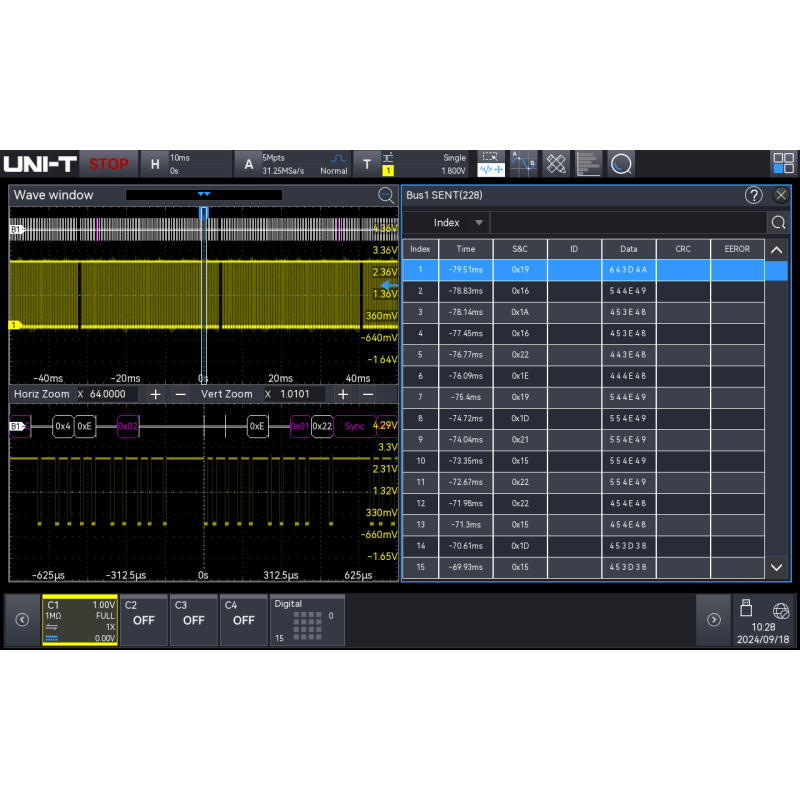Click the help question mark in Bus1 panel

[754, 195]
